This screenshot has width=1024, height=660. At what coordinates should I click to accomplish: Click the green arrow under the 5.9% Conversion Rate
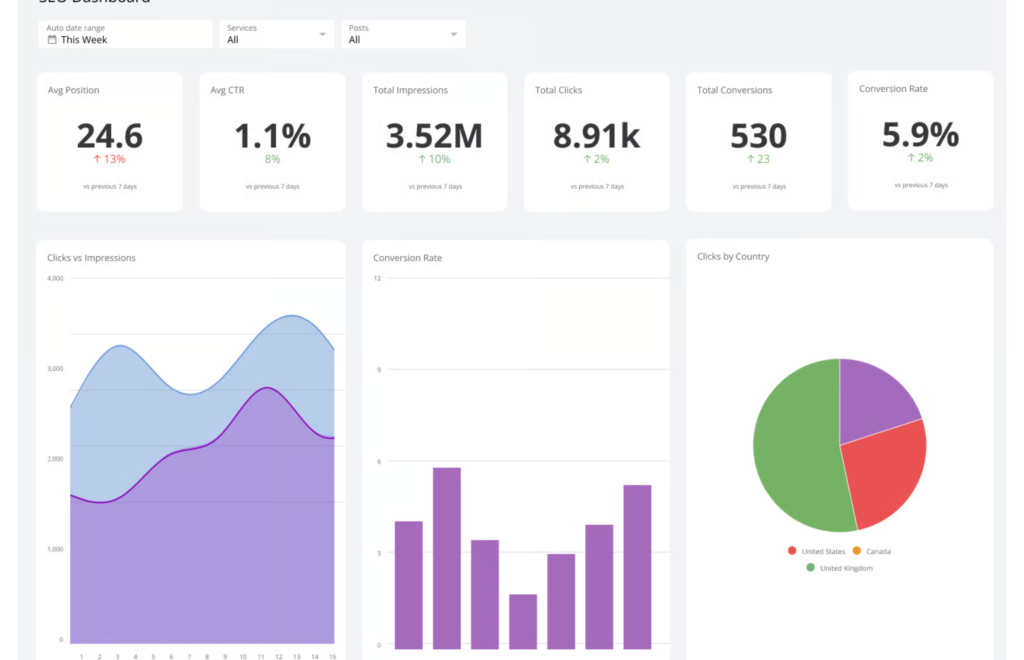[911, 158]
